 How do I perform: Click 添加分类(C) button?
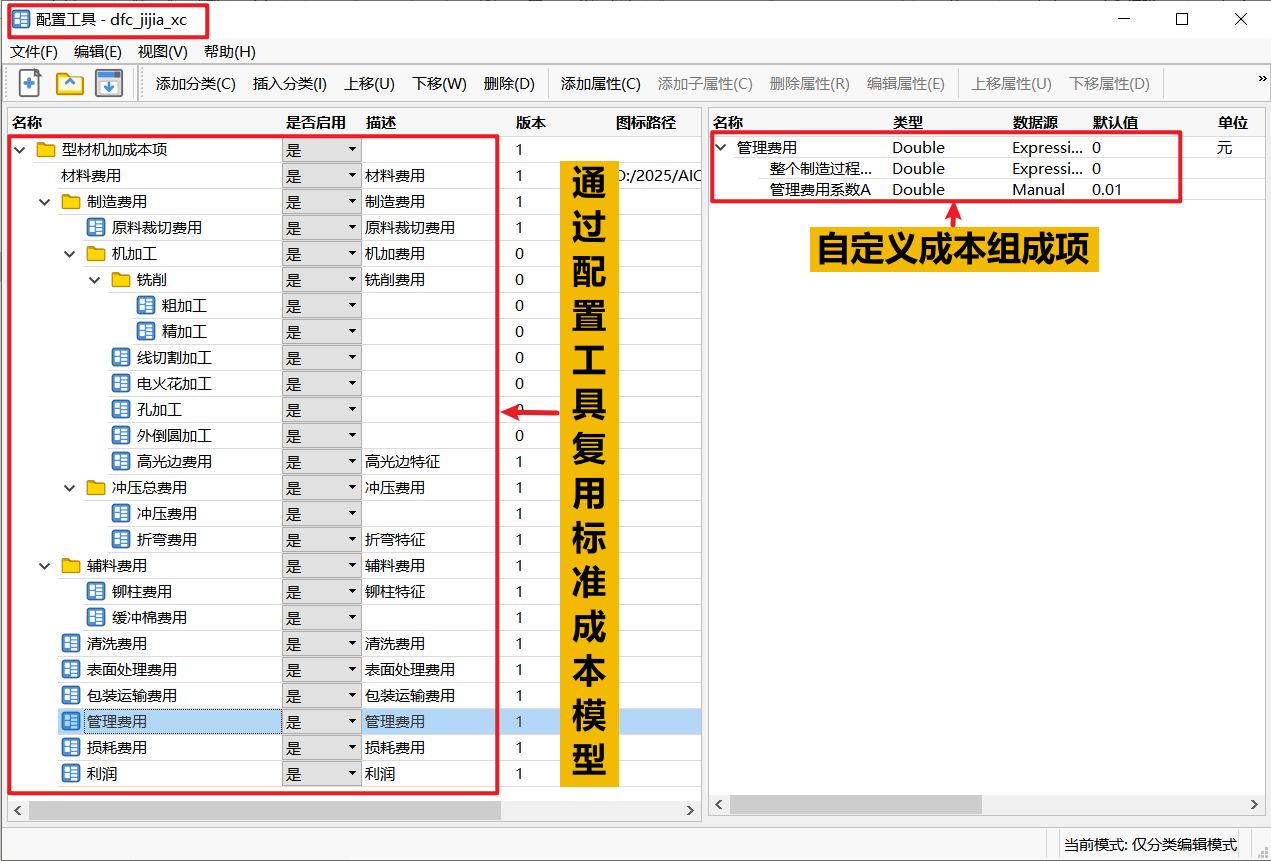point(196,84)
